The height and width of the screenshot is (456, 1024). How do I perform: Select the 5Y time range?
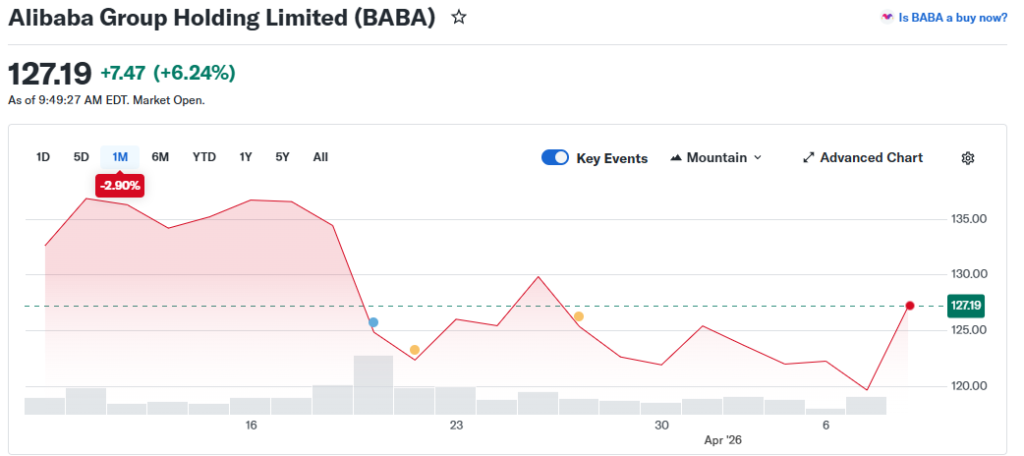click(x=283, y=157)
